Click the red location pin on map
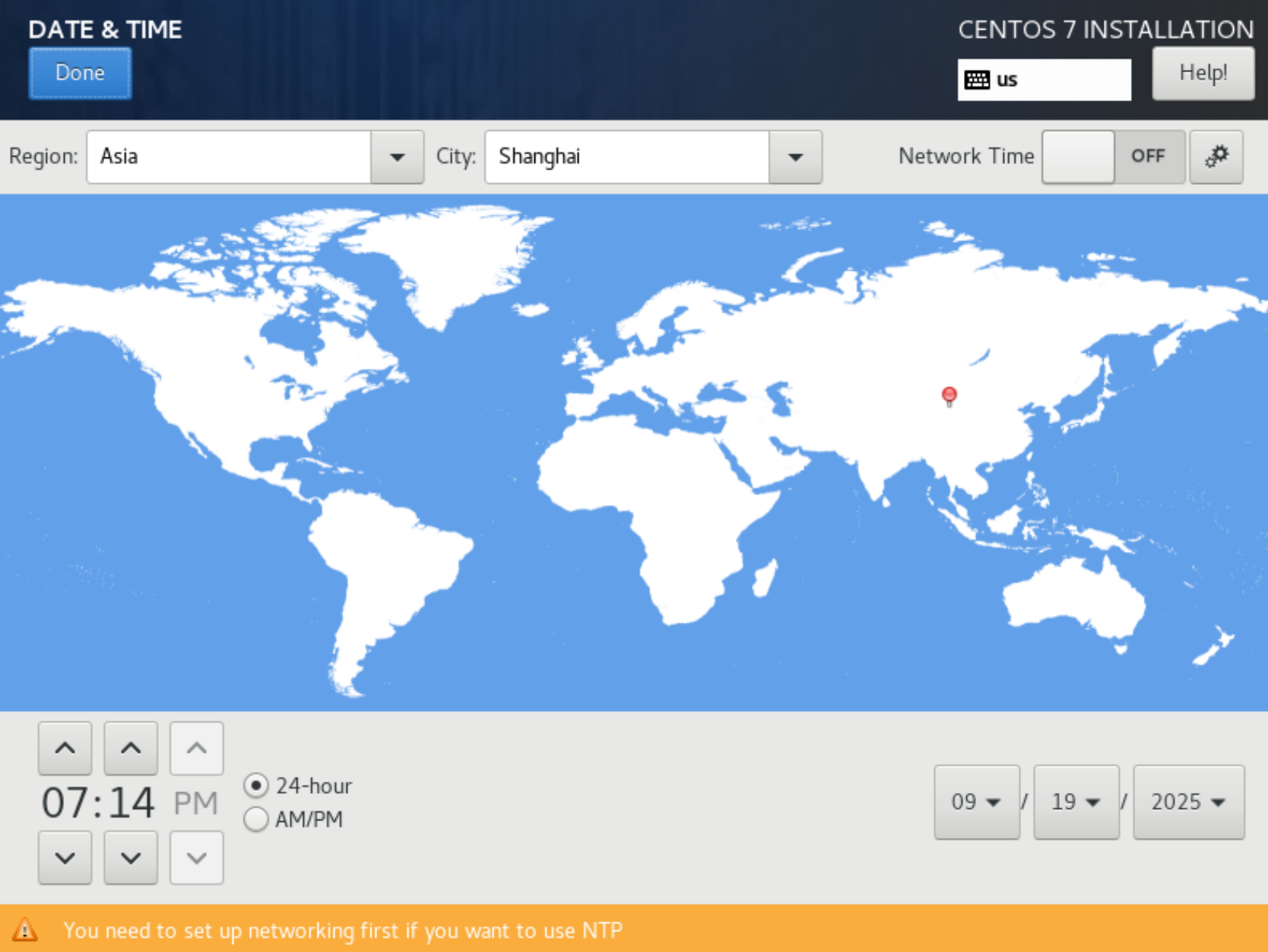The image size is (1268, 952). [949, 395]
